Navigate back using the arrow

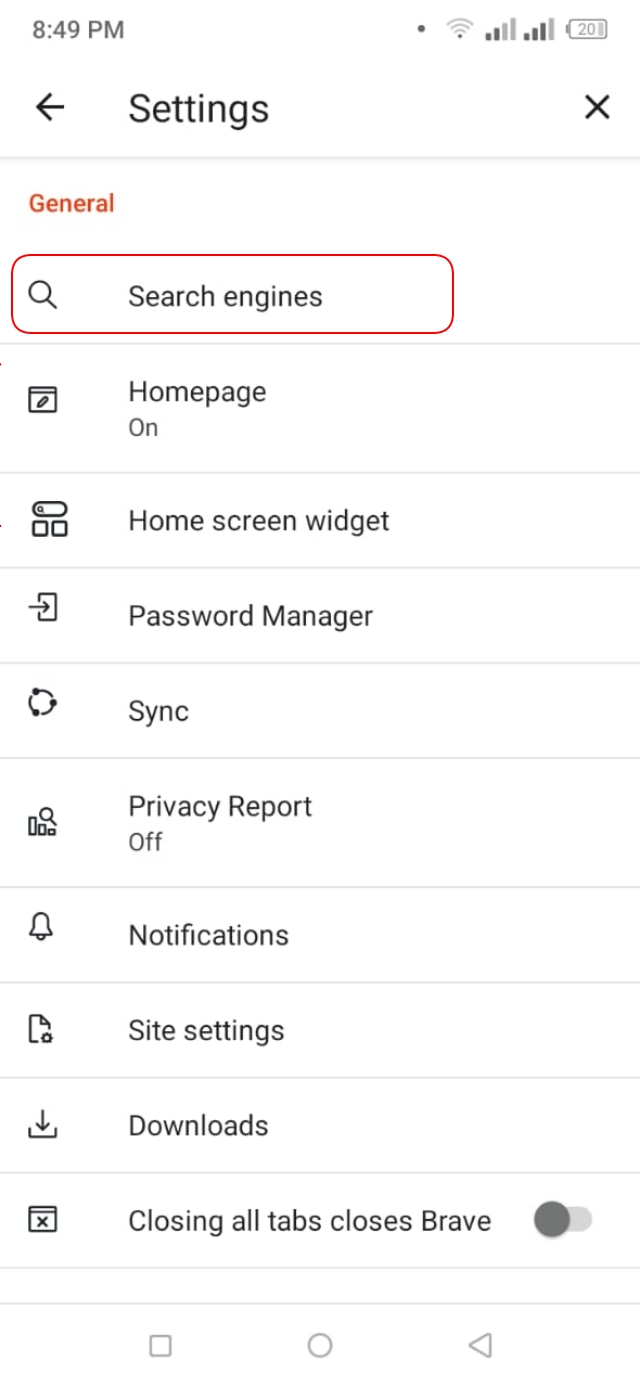tap(49, 107)
